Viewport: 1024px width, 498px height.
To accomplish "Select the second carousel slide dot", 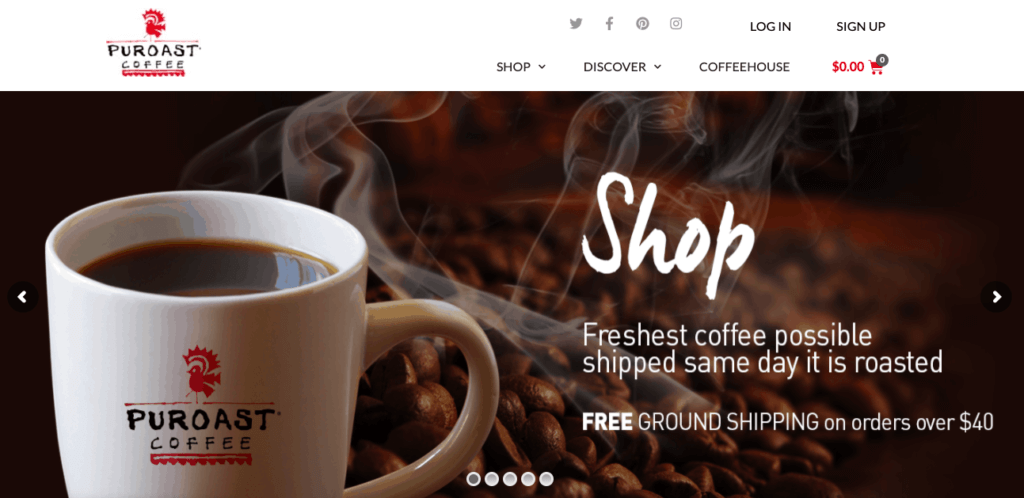I will coord(492,479).
